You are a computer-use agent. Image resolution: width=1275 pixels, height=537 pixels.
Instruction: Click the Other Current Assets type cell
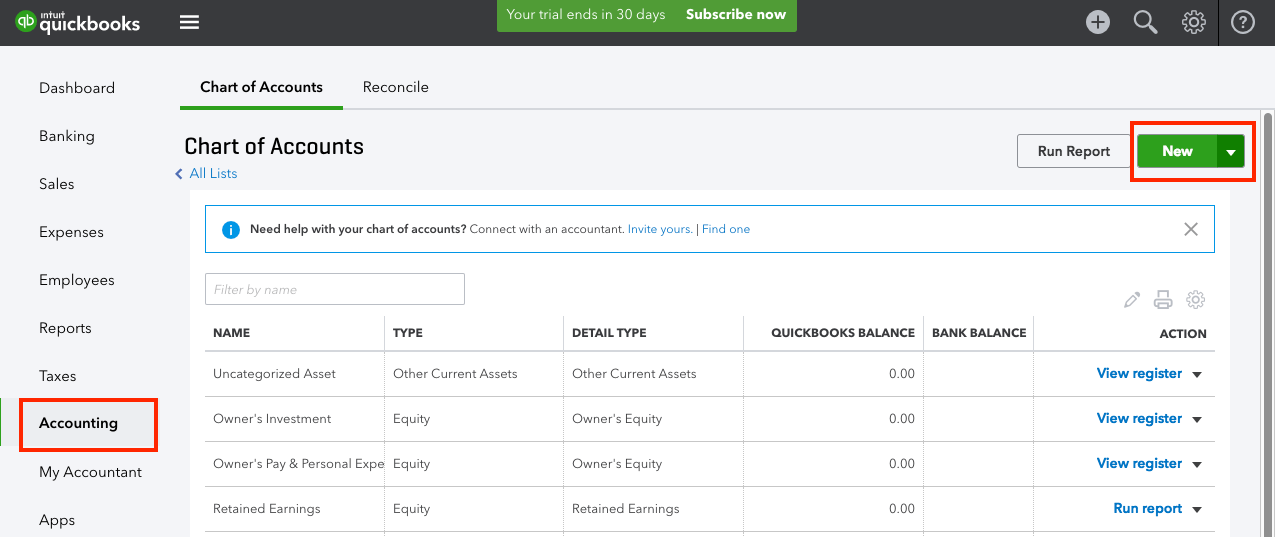click(x=455, y=374)
